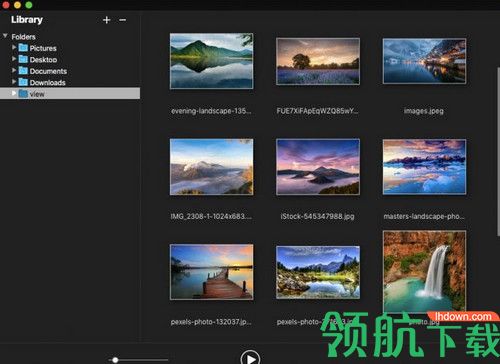500x364 pixels.
Task: Click the evening-landscape-135... file name
Action: tap(211, 111)
